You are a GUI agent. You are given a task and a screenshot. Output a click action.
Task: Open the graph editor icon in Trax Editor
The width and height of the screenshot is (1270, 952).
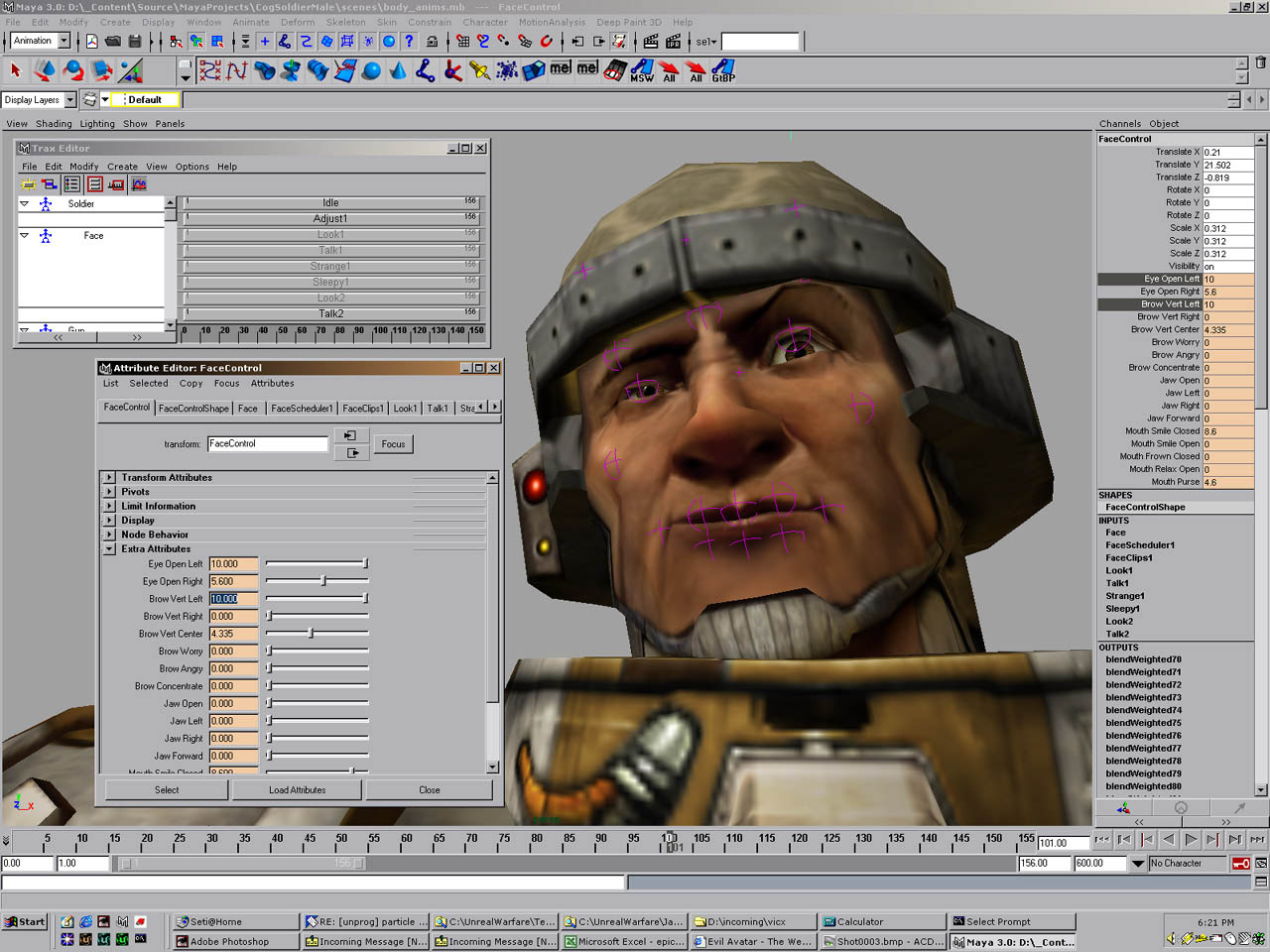coord(139,184)
